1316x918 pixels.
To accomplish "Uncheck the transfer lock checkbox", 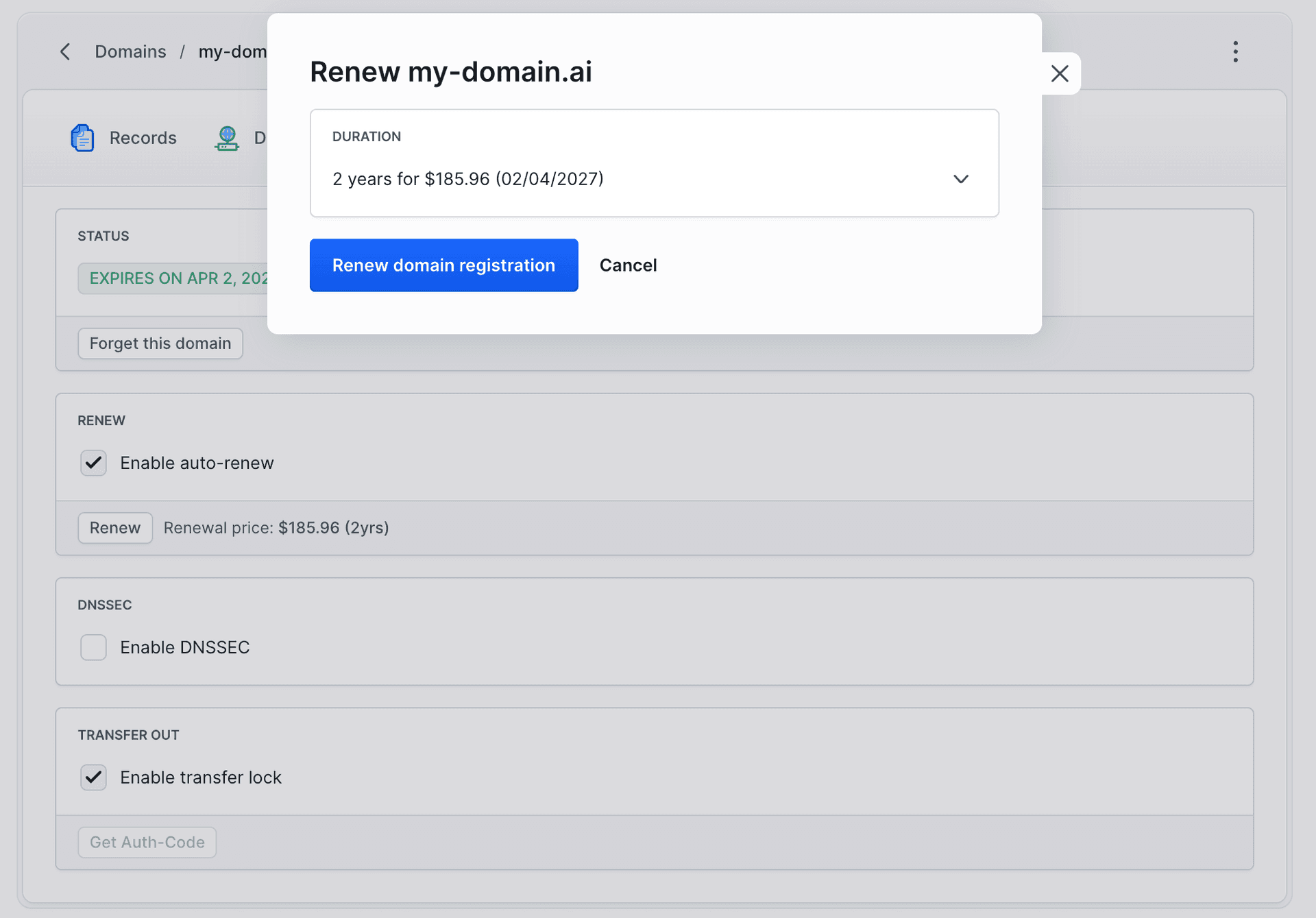I will 93,777.
